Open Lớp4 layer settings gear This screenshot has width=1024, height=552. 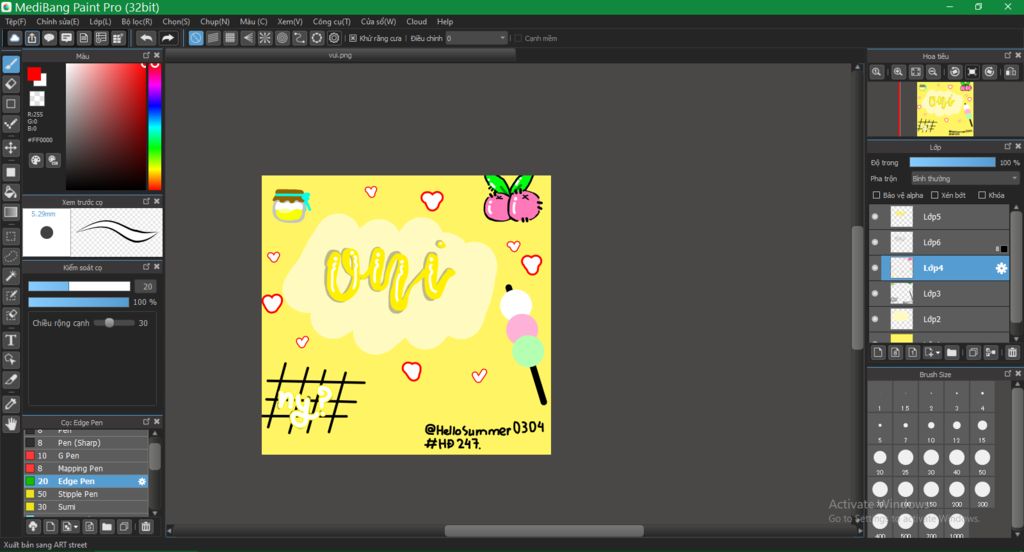pyautogui.click(x=1000, y=268)
